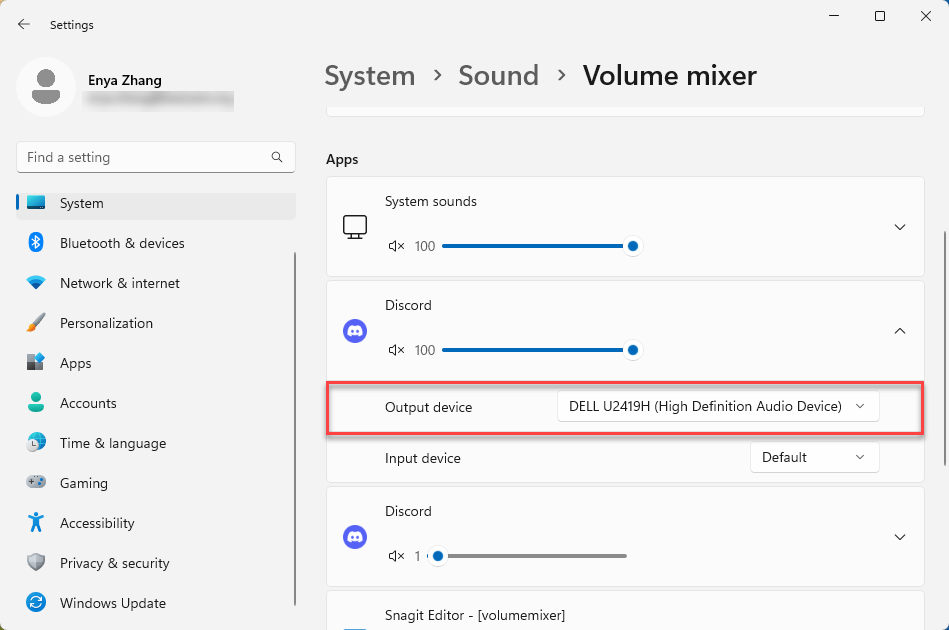Unmute the second Discord entry

click(x=396, y=556)
